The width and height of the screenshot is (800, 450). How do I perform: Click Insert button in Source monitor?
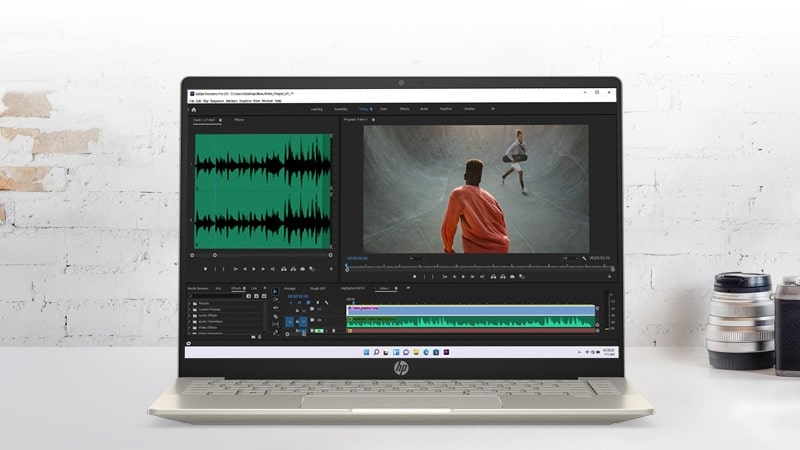coord(284,269)
